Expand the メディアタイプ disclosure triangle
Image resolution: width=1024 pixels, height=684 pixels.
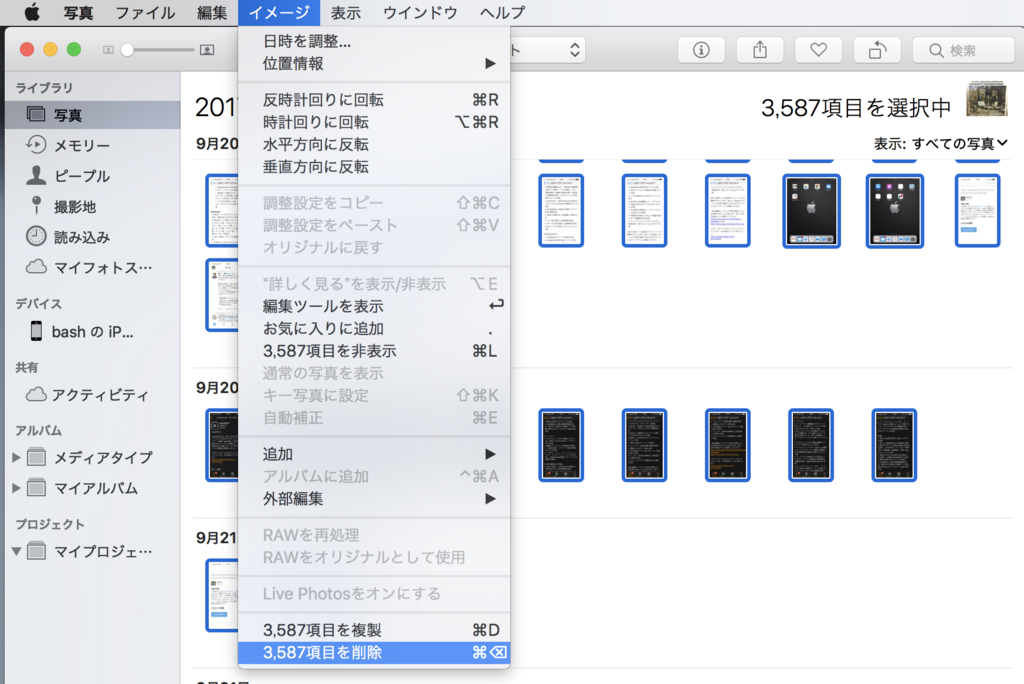pos(16,457)
